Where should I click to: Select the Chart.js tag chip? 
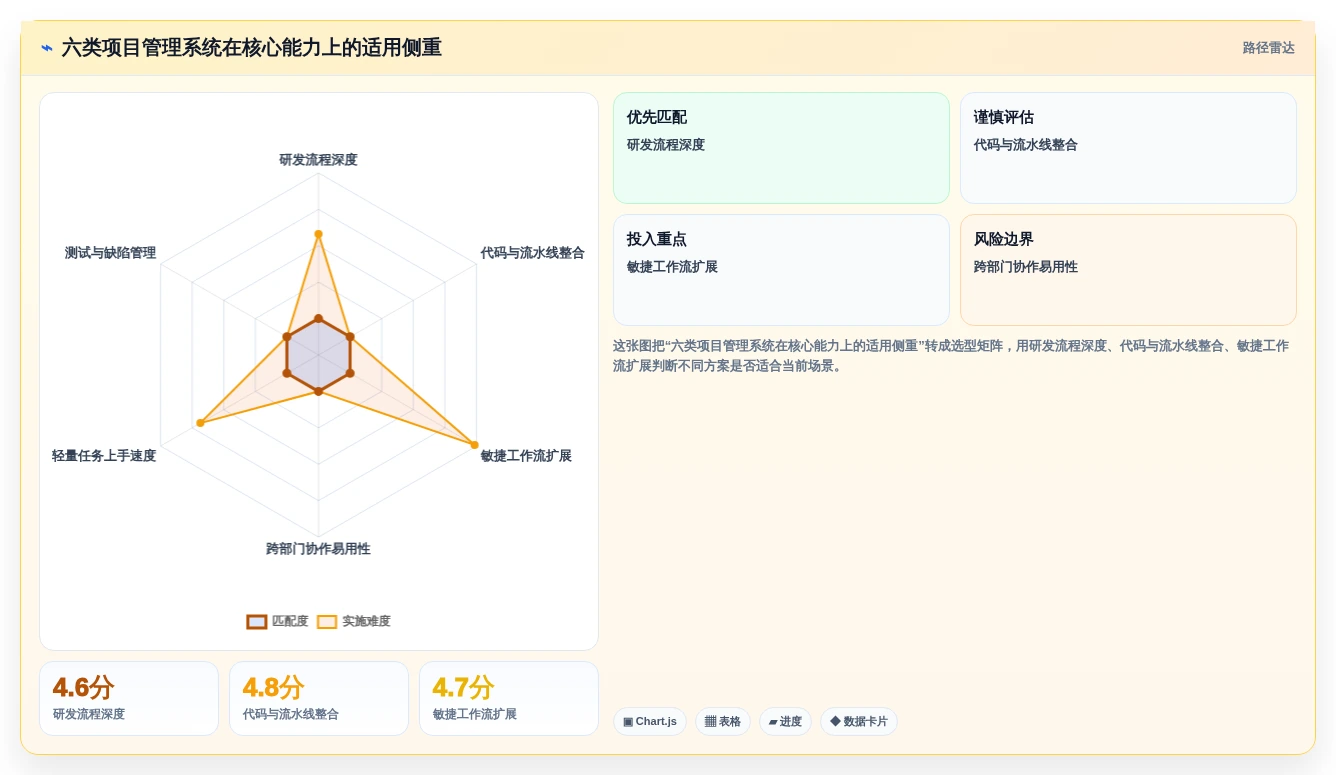(650, 721)
